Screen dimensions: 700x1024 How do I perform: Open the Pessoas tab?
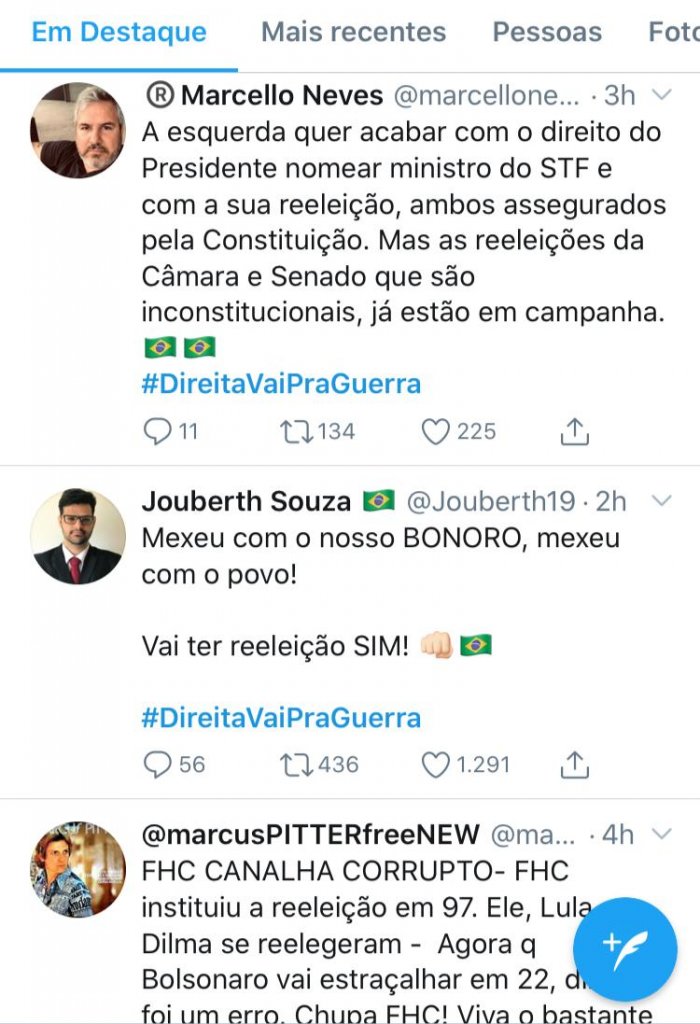(547, 32)
